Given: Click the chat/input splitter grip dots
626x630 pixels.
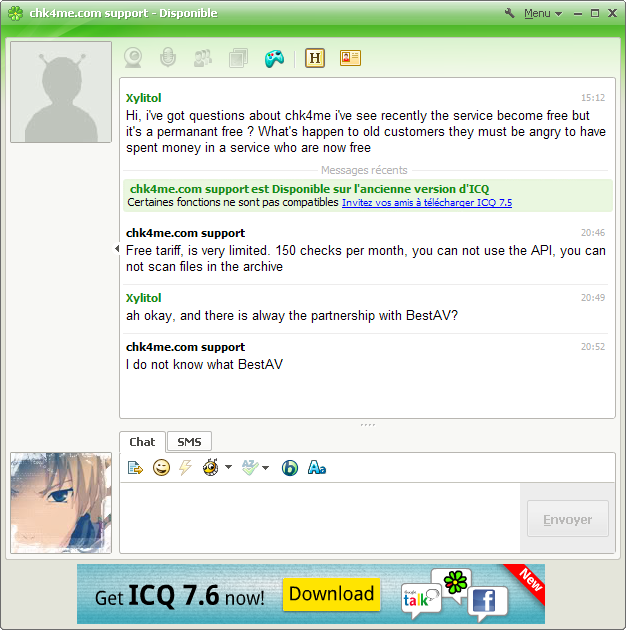Looking at the screenshot, I should (368, 425).
